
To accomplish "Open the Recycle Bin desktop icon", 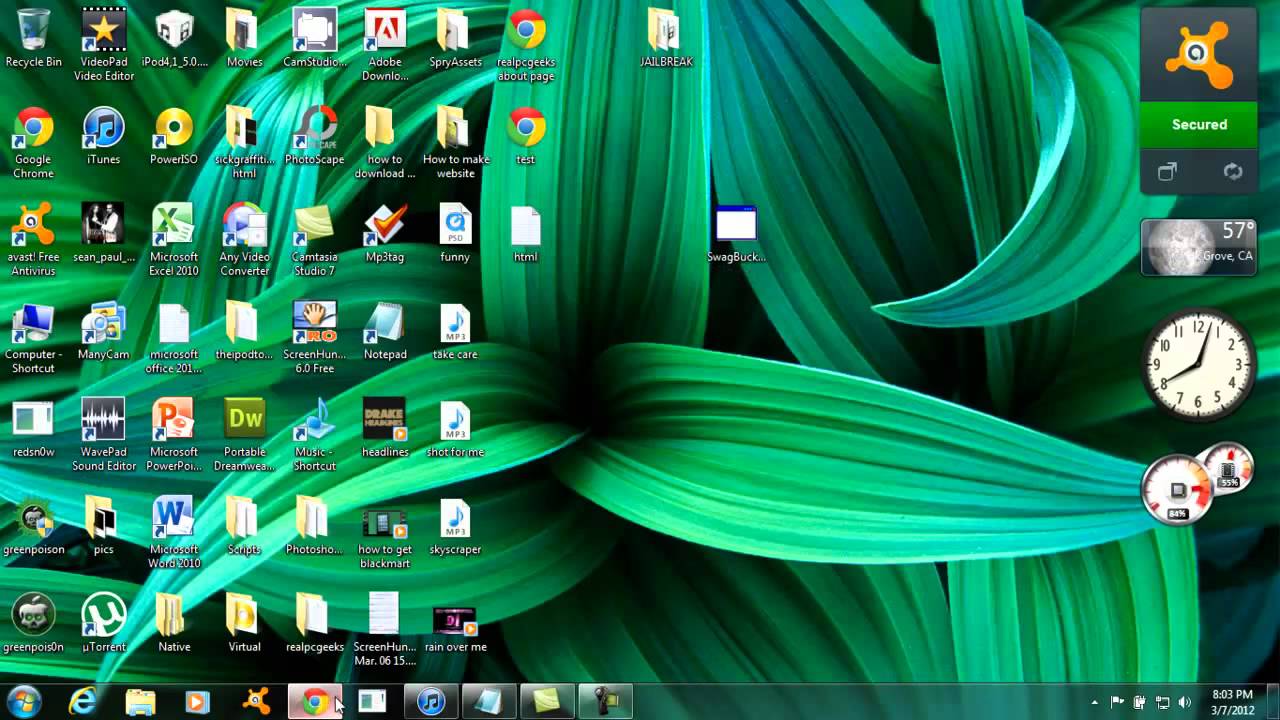I will [x=33, y=38].
